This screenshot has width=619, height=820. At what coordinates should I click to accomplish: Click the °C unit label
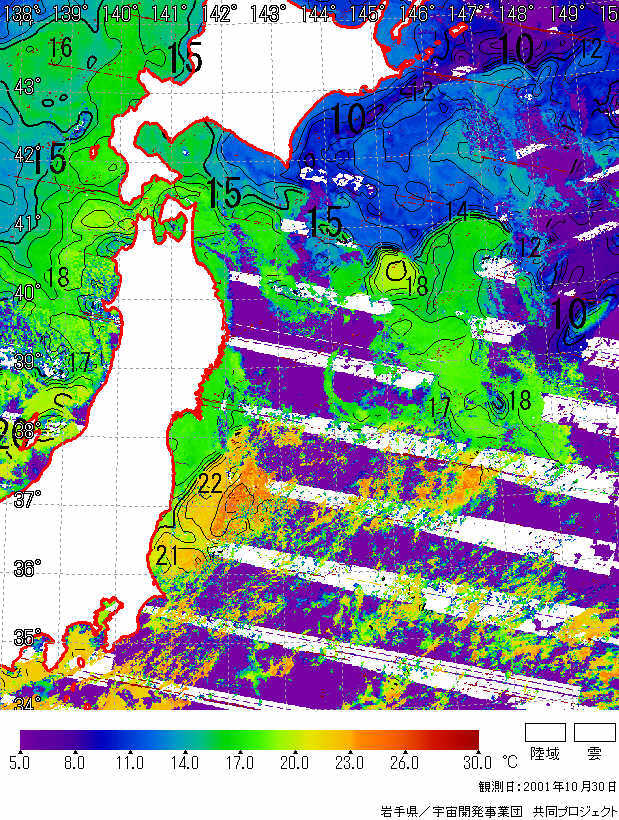[510, 762]
